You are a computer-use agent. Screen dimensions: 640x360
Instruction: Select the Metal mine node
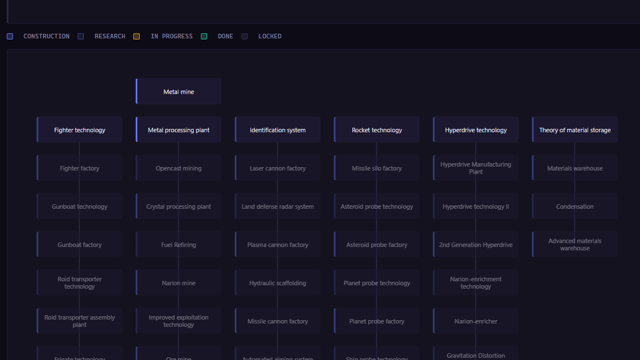tap(178, 91)
